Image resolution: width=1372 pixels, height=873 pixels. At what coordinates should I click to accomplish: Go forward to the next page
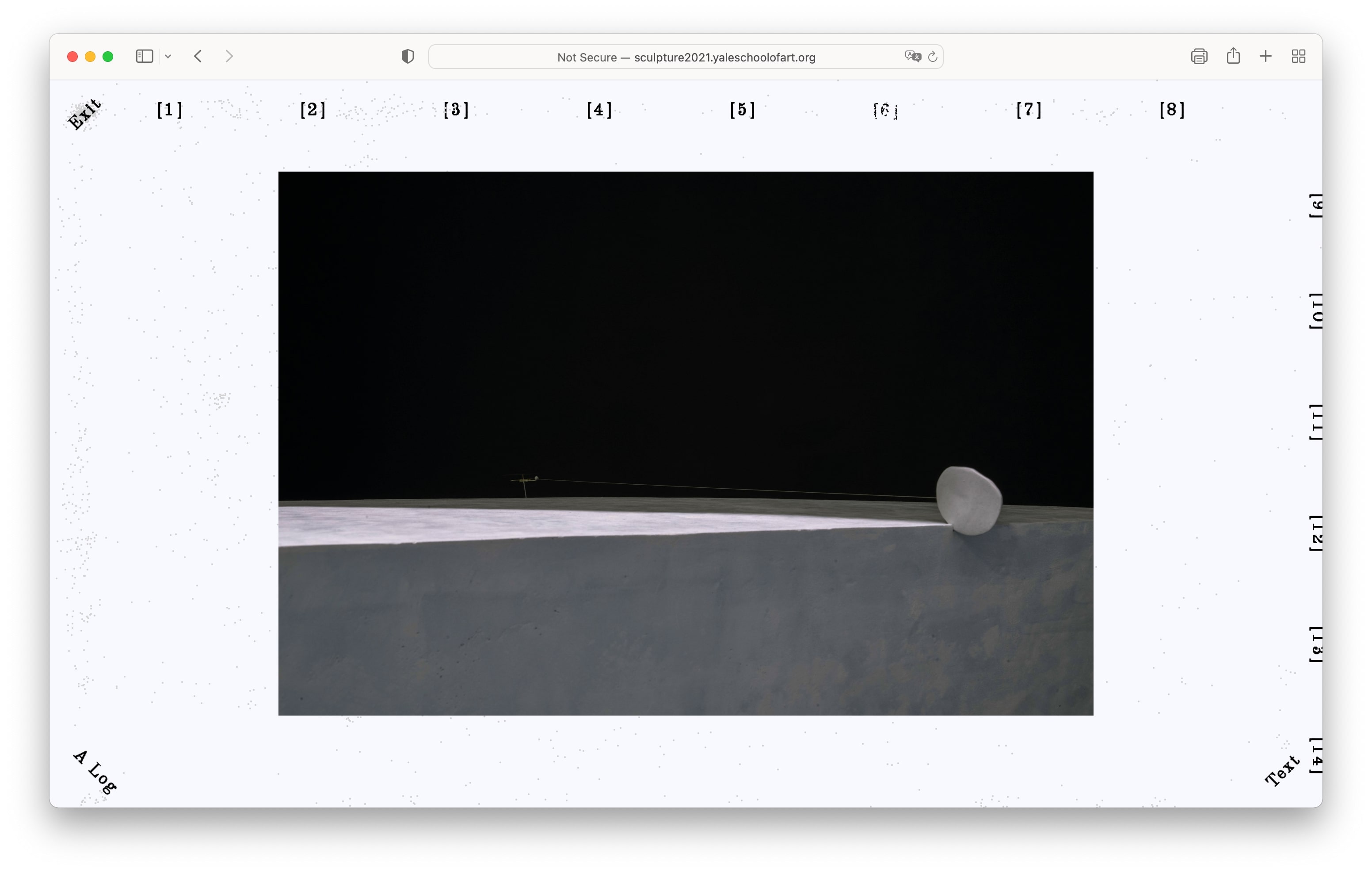(229, 56)
